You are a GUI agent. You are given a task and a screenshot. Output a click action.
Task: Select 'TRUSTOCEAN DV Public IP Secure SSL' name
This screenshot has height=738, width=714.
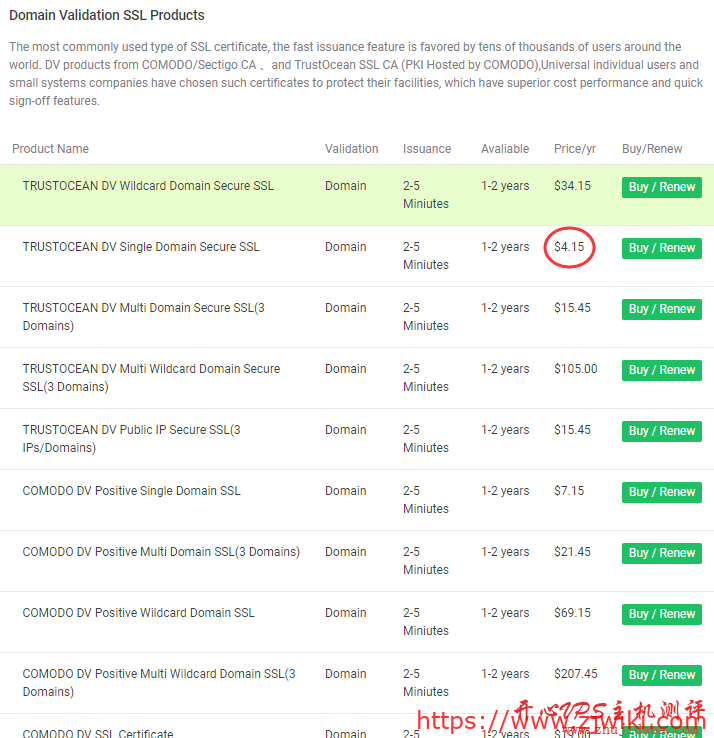(131, 439)
